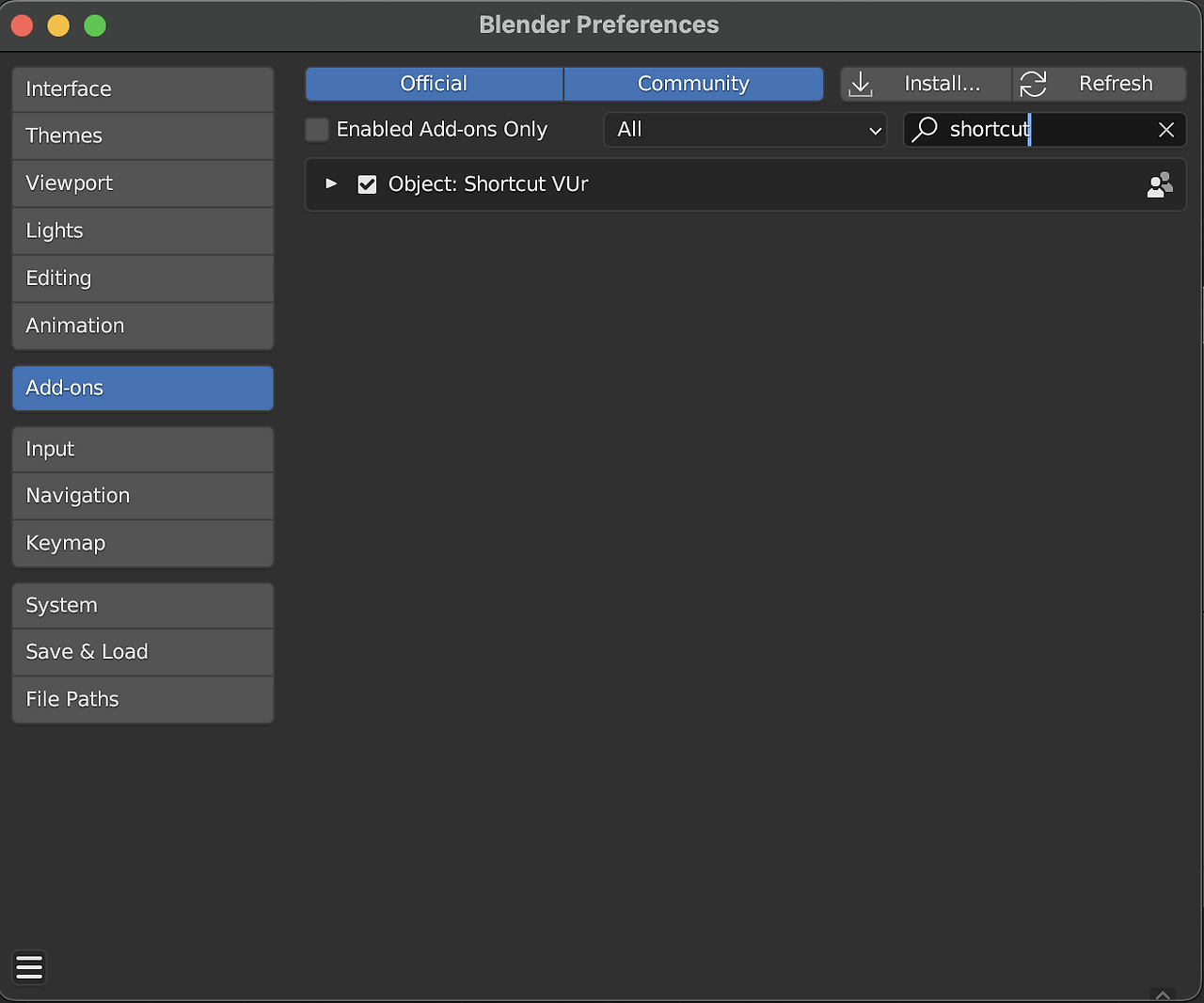The width and height of the screenshot is (1204, 1003).
Task: Open the Themes preferences section
Action: coord(142,135)
